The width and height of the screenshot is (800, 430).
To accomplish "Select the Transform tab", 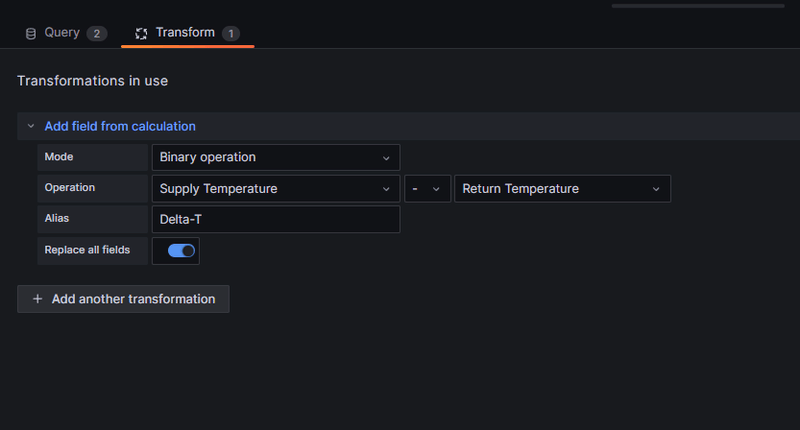I will pos(185,33).
